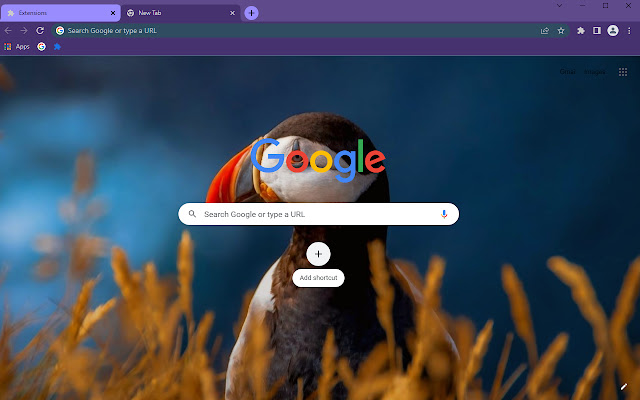This screenshot has width=640, height=400.
Task: Toggle the side panel icon
Action: point(597,31)
